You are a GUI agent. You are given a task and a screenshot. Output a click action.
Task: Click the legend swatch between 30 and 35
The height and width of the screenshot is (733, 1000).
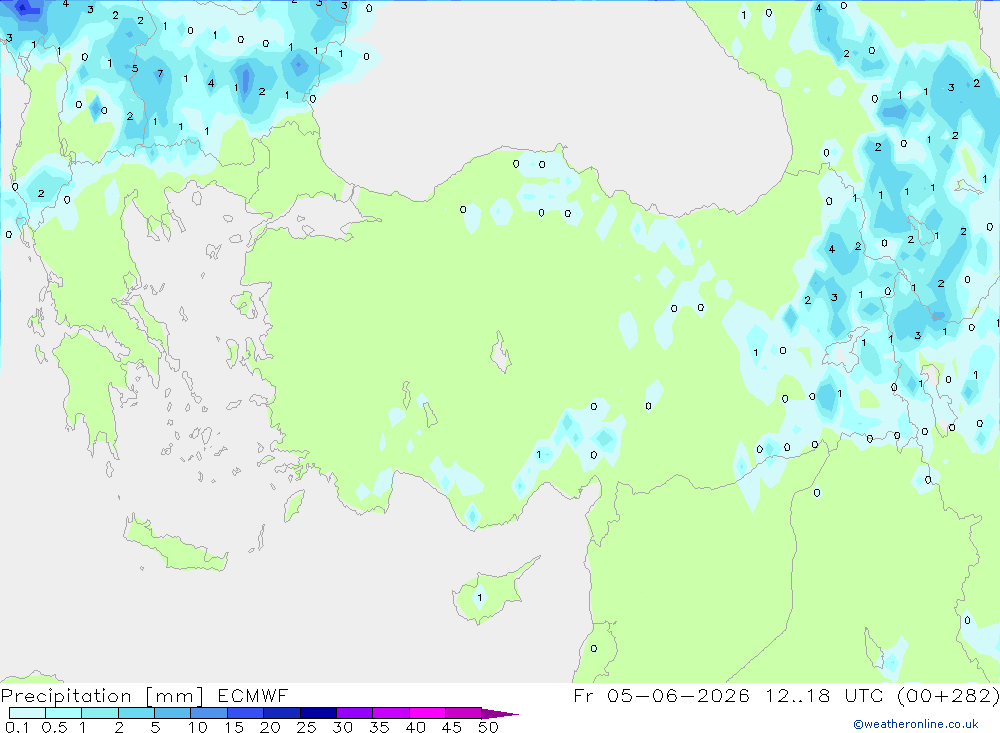355,713
